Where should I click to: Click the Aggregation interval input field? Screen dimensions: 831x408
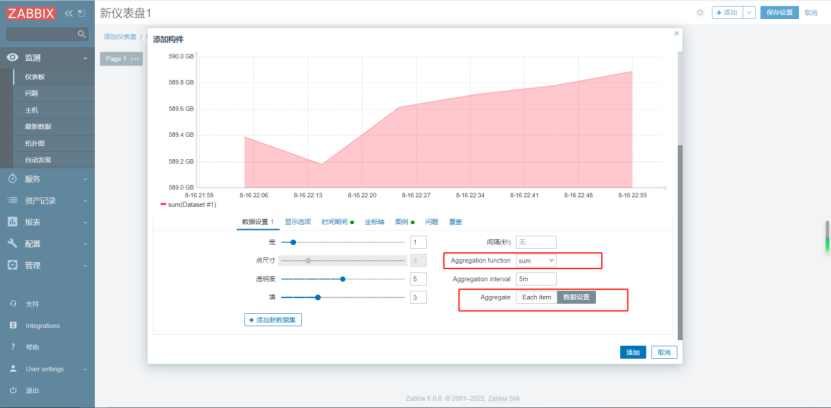click(x=536, y=279)
